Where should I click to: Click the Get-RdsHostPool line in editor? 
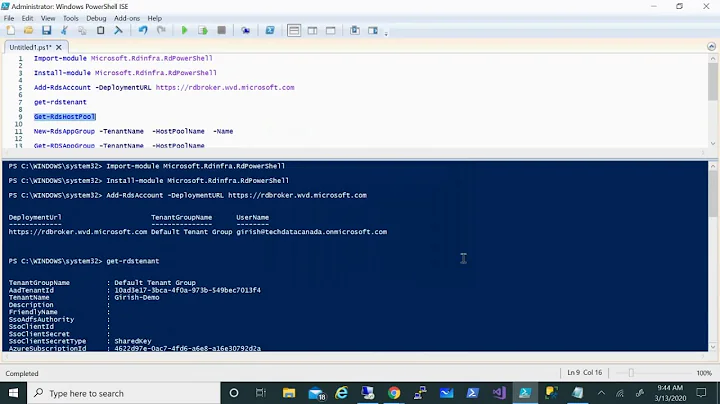click(65, 117)
